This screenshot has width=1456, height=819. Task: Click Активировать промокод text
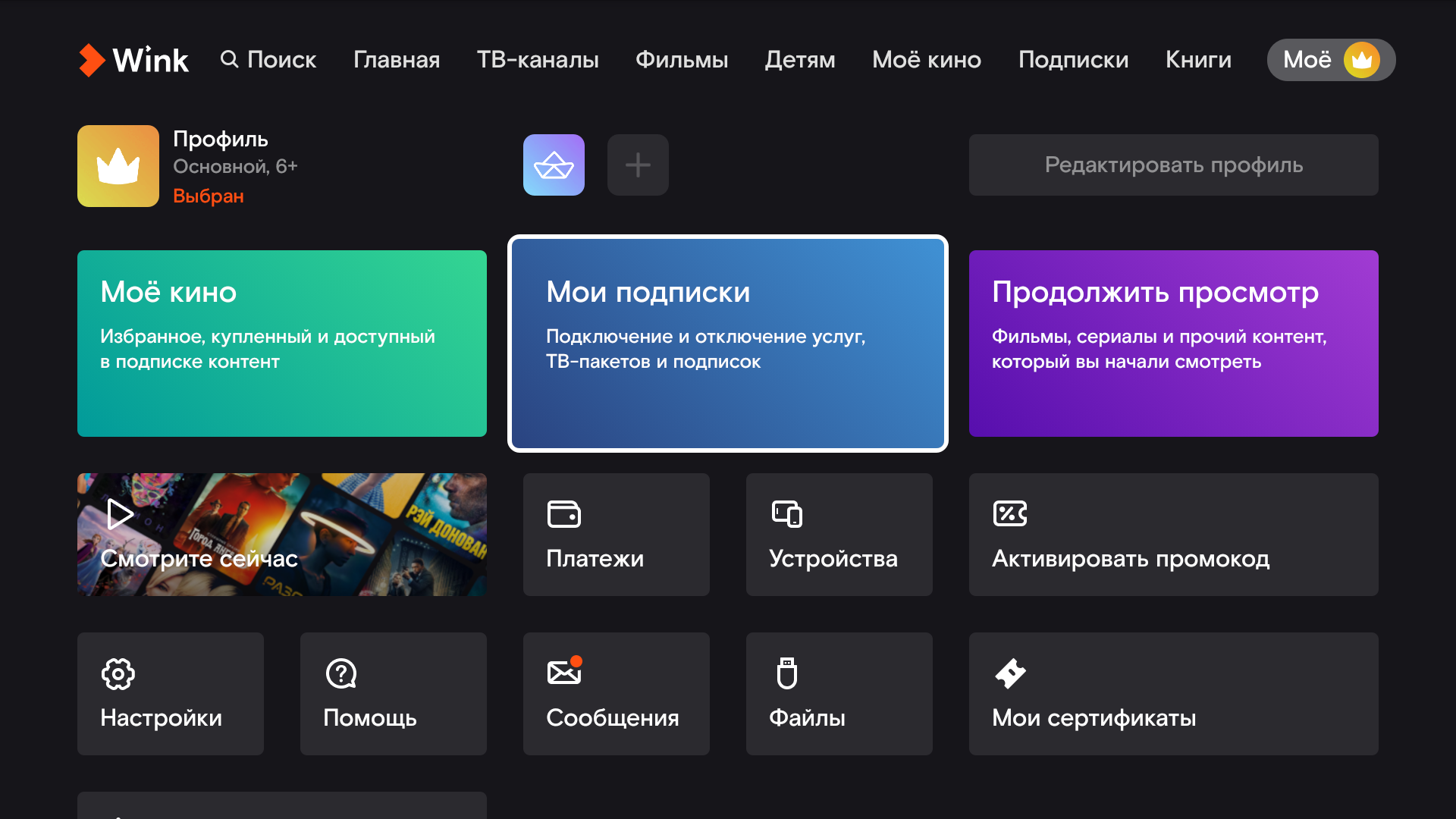tap(1131, 559)
